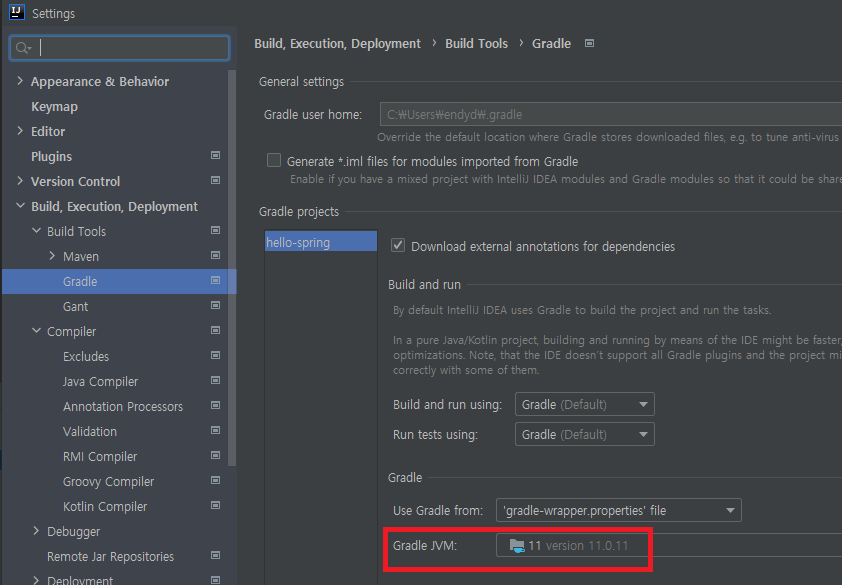
Task: Select hello-spring Gradle project
Action: [321, 241]
